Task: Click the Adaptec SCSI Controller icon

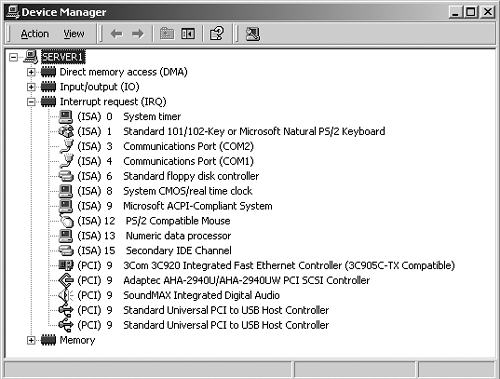Action: (66, 281)
